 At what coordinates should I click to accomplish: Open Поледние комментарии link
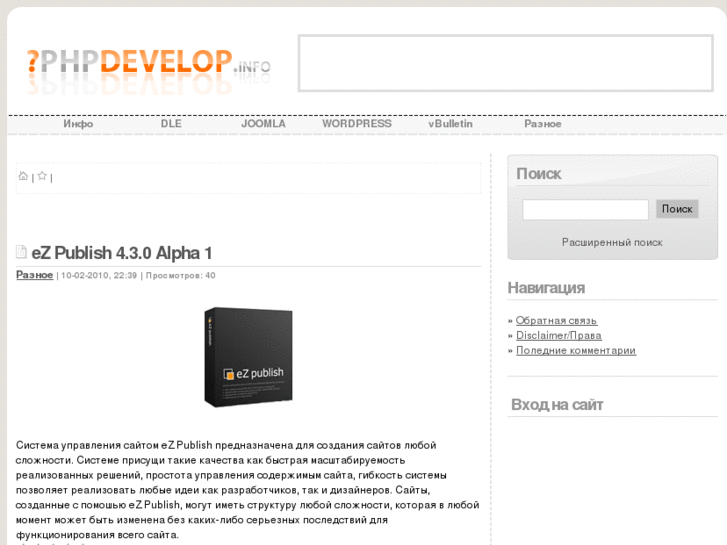(576, 350)
